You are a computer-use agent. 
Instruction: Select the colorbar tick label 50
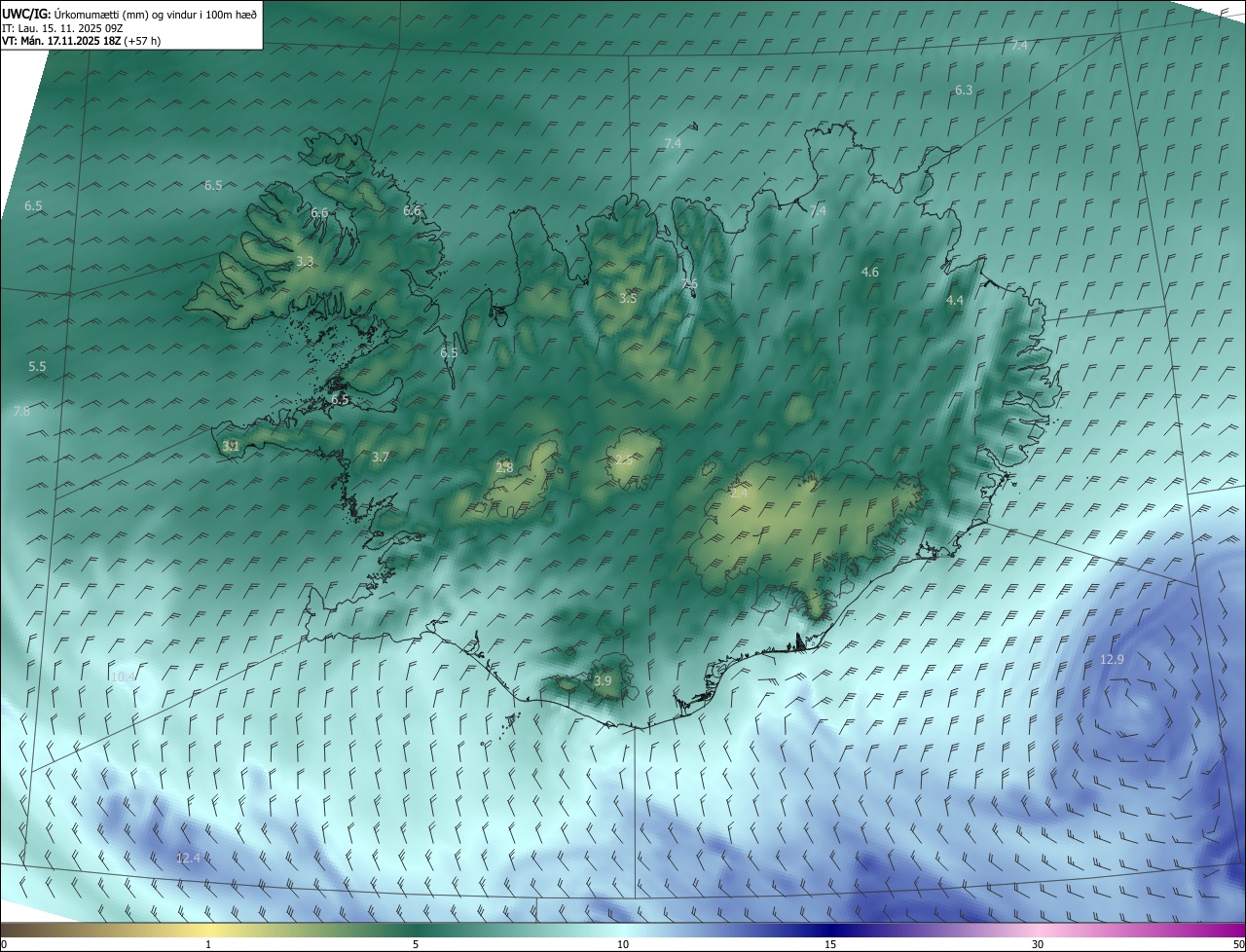point(1238,944)
